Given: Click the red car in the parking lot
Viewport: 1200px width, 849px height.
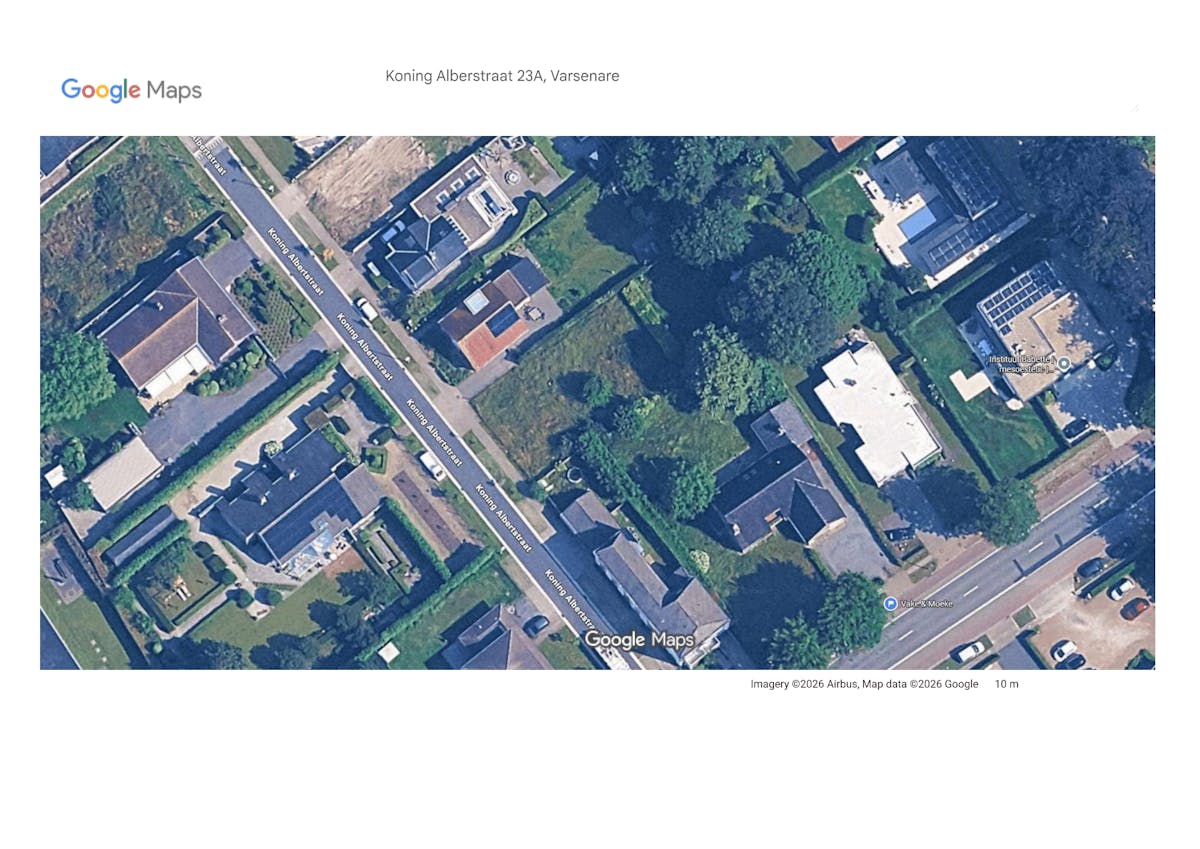Looking at the screenshot, I should pos(1134,608).
